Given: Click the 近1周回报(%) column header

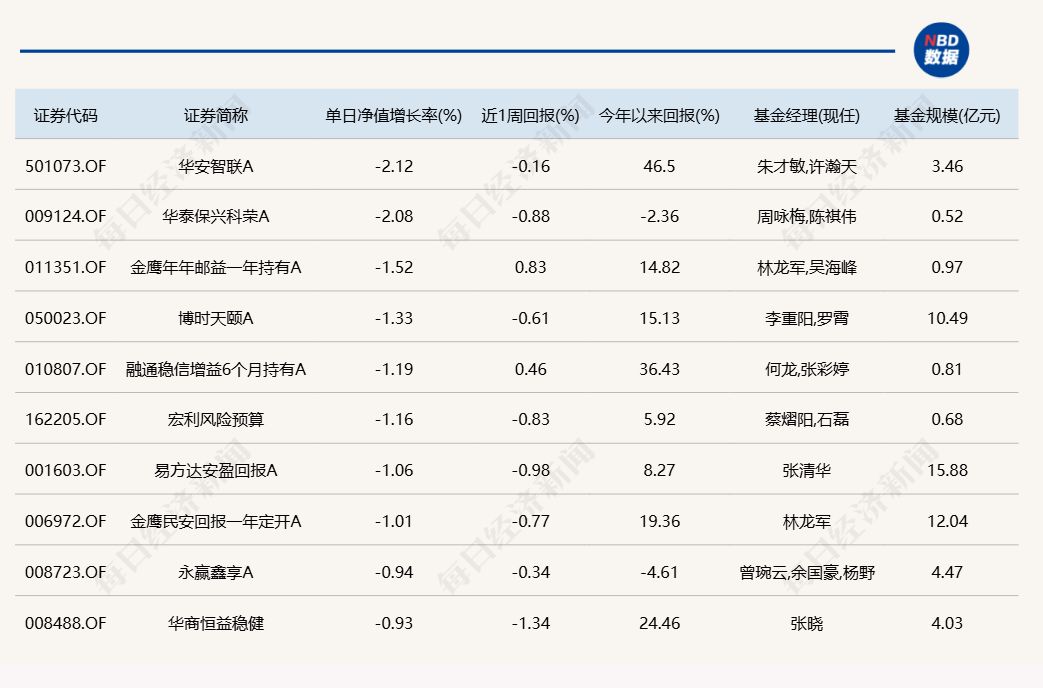Looking at the screenshot, I should tap(530, 115).
